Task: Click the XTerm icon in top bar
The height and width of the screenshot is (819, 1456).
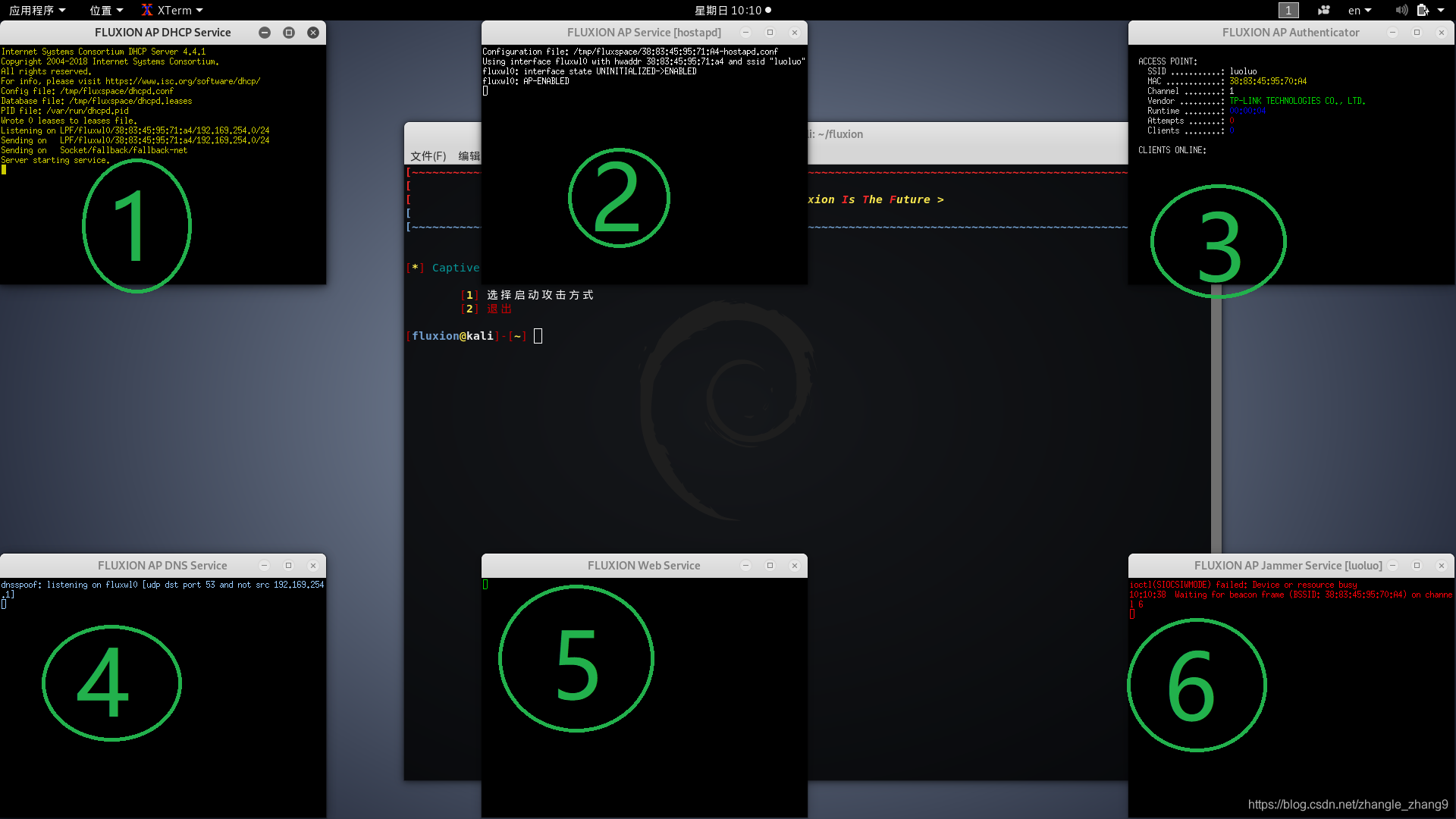Action: tap(147, 10)
